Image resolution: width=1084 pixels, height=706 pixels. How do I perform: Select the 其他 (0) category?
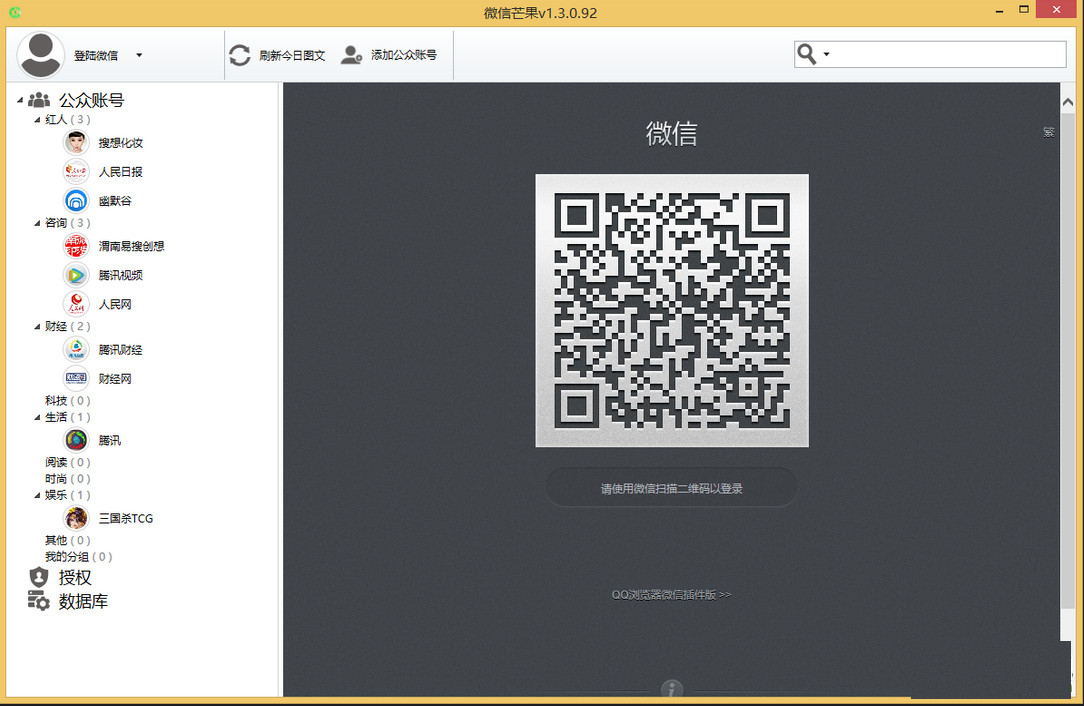[x=68, y=540]
